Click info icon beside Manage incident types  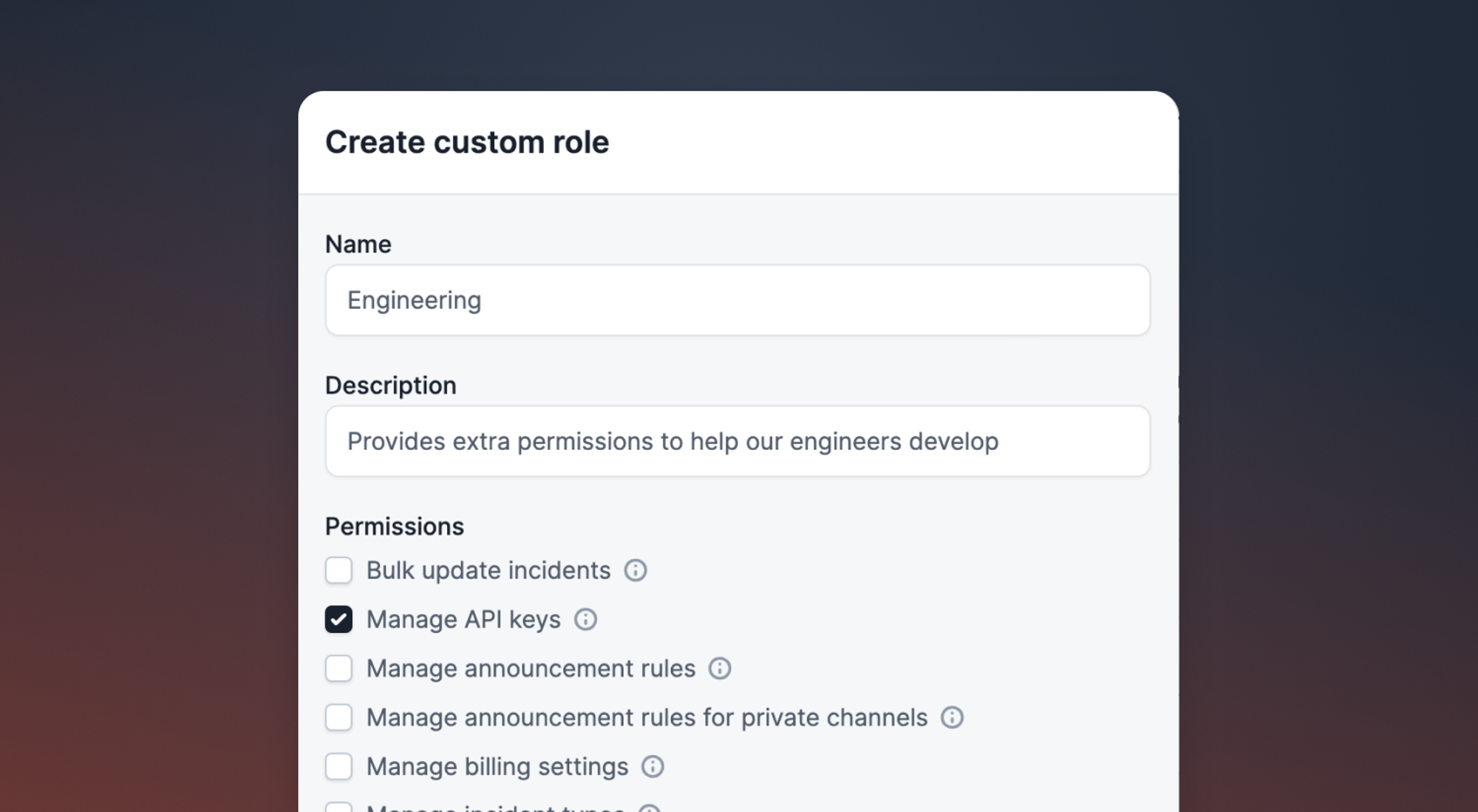(649, 808)
